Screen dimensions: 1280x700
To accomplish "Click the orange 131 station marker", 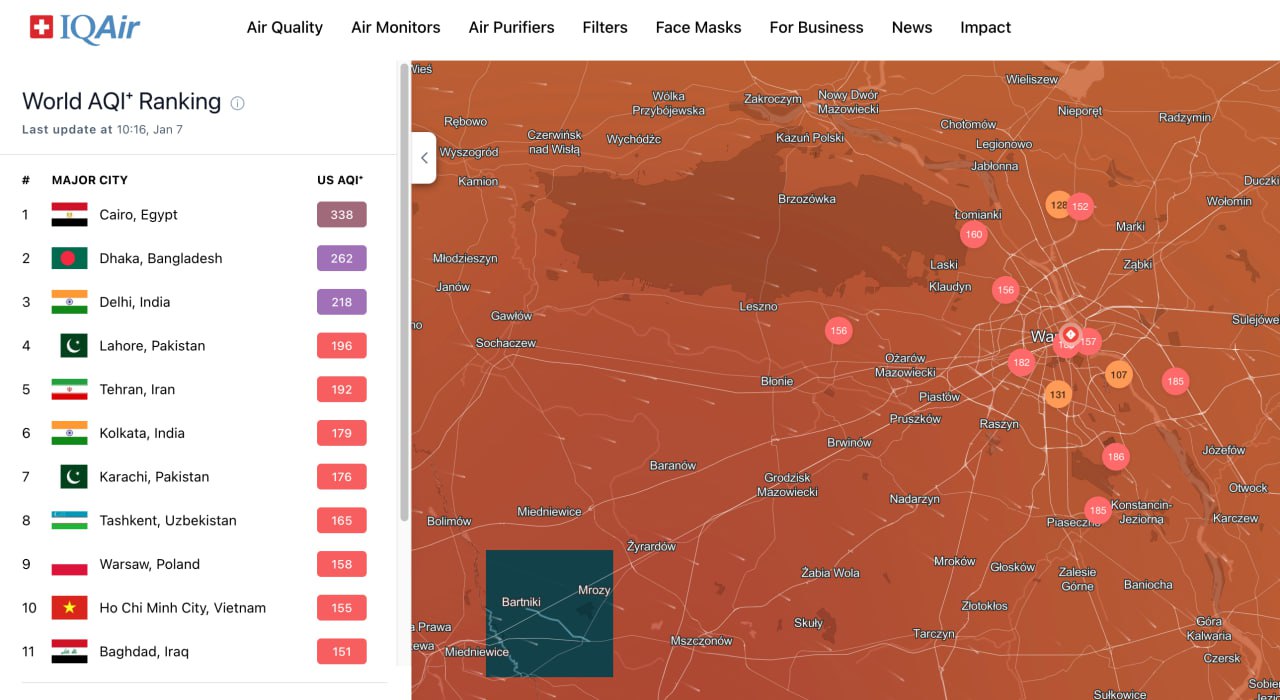I will click(1058, 394).
